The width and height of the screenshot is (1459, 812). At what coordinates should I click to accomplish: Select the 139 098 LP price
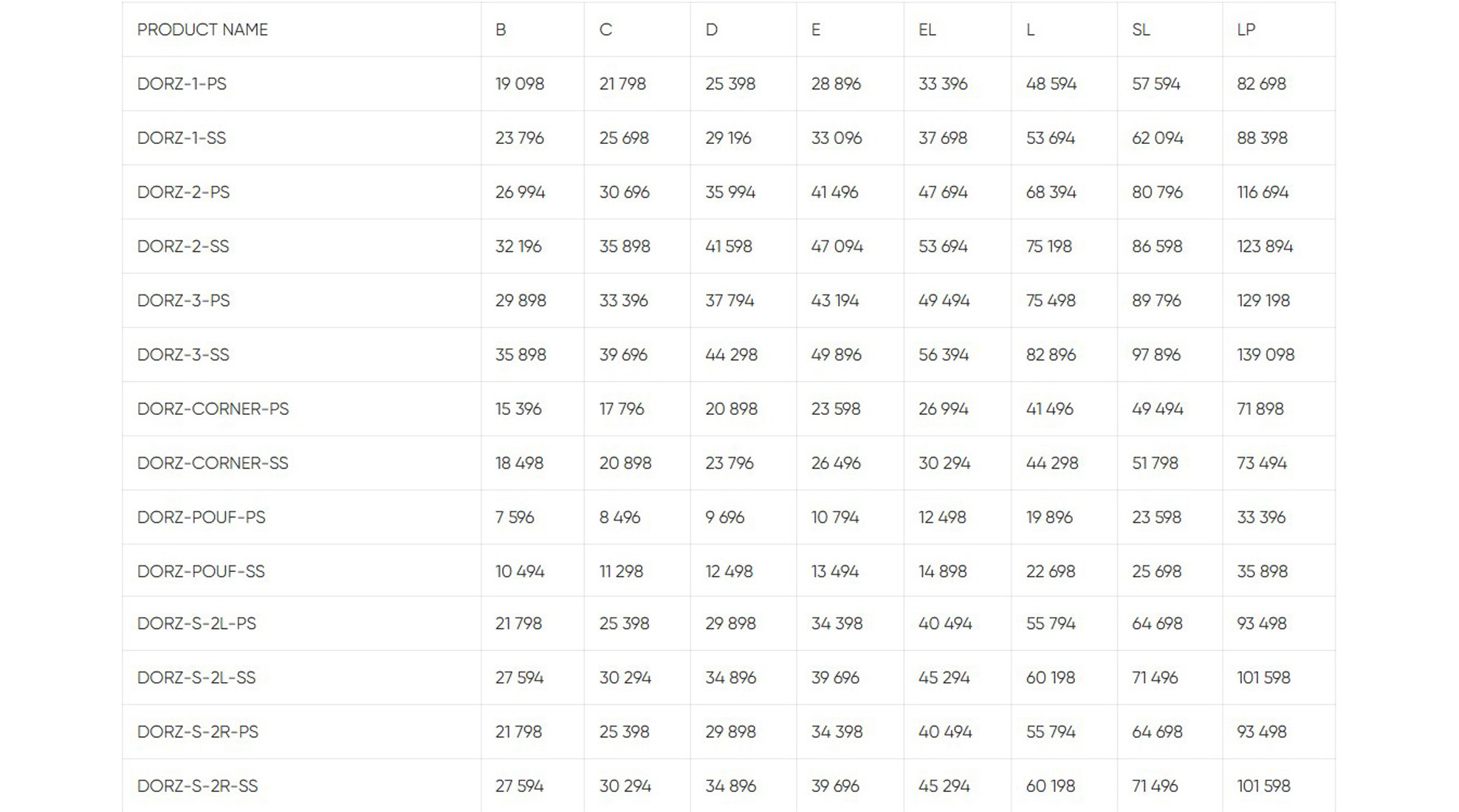click(1266, 354)
